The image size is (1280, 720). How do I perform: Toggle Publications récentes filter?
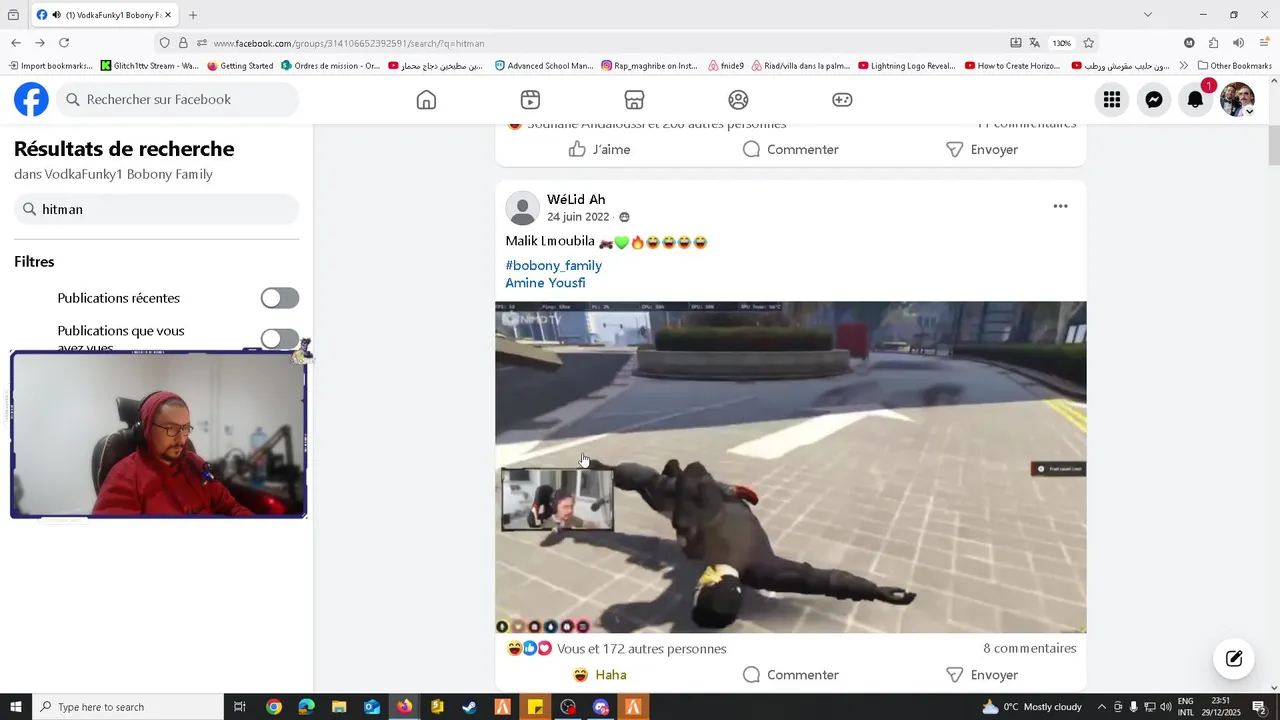pyautogui.click(x=280, y=298)
